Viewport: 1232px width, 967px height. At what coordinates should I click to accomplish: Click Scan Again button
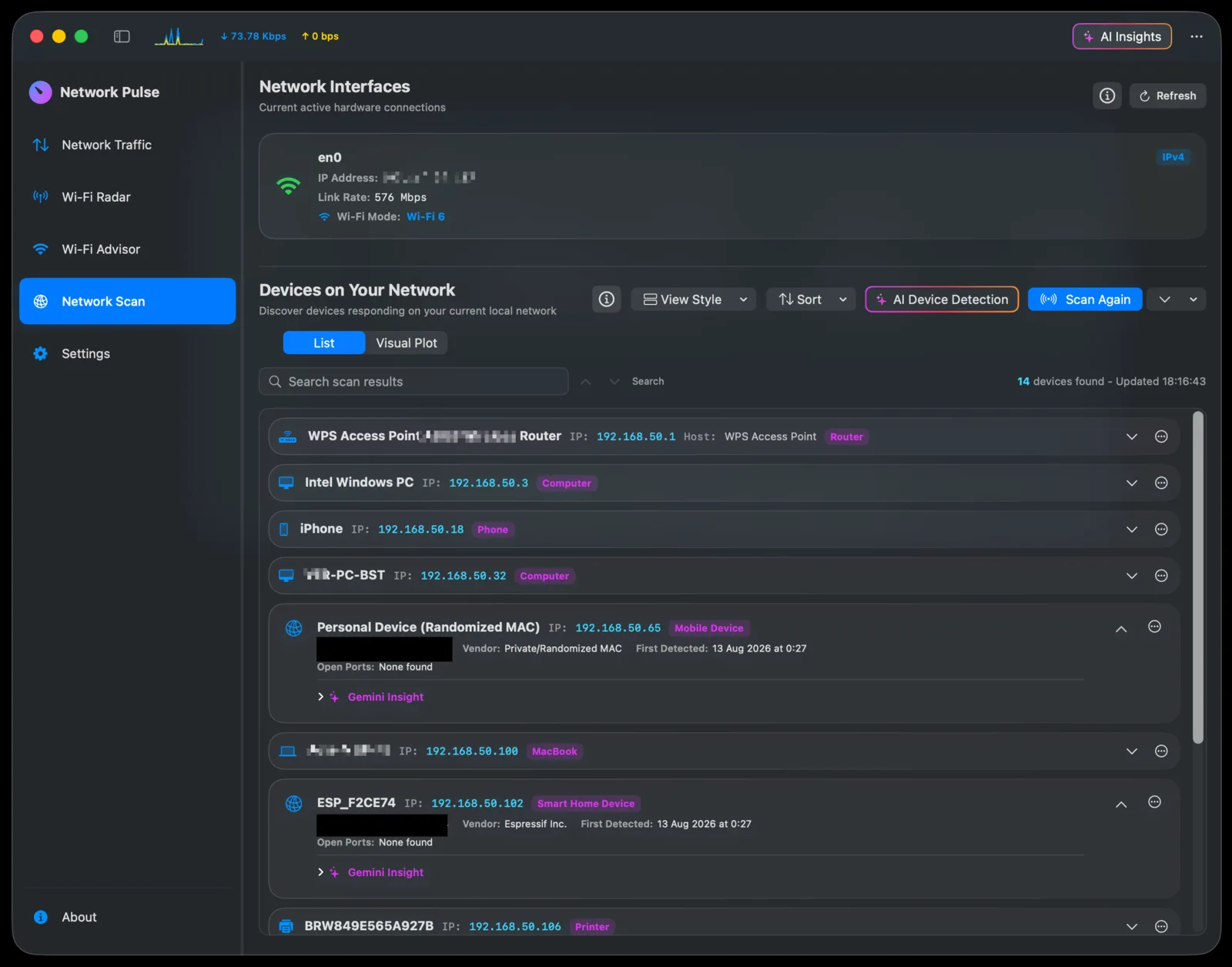pos(1085,299)
